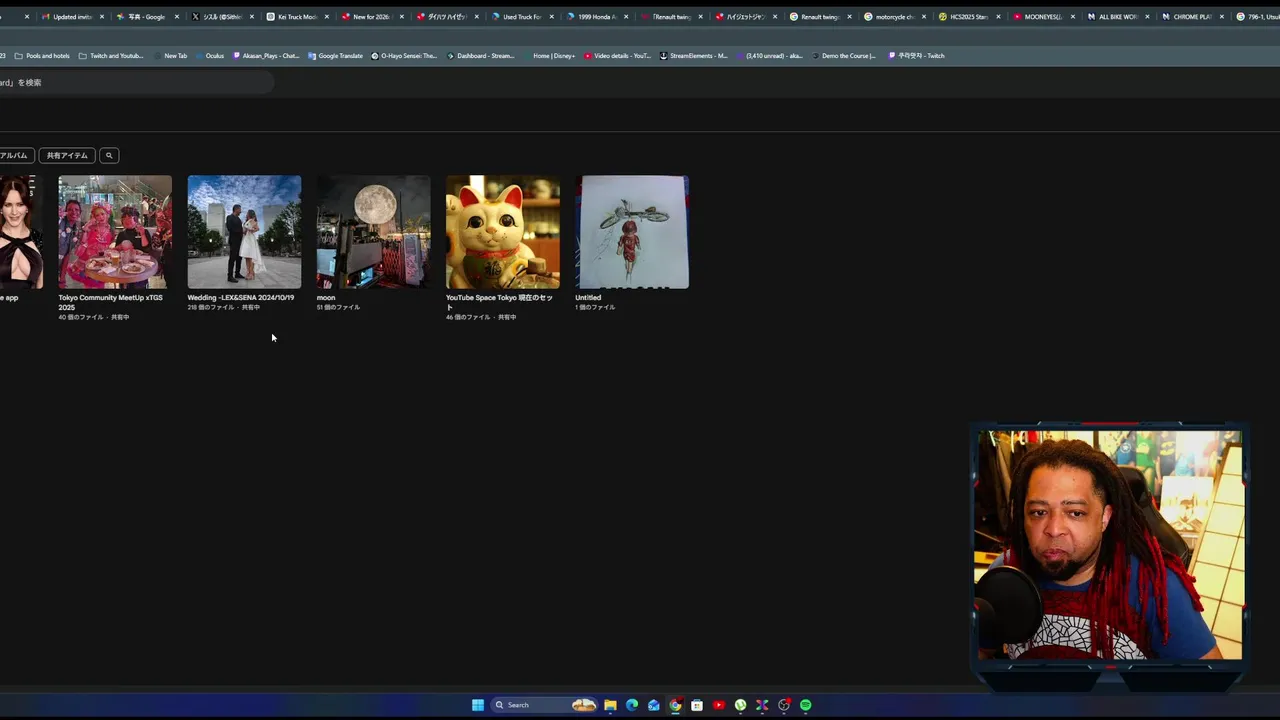
Task: Open the Windows Start menu
Action: pyautogui.click(x=478, y=705)
